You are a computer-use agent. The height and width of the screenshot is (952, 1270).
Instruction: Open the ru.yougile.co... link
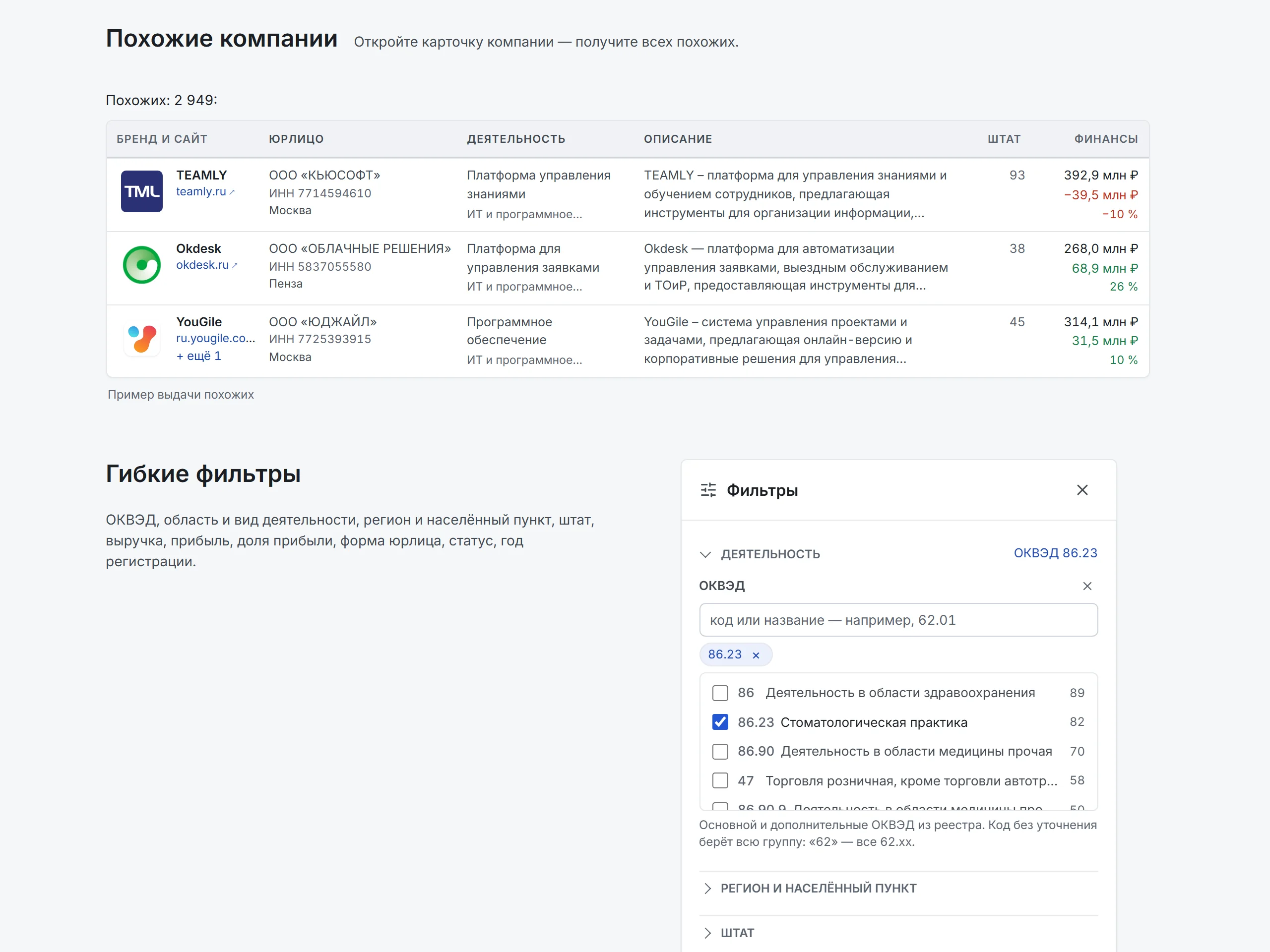[215, 339]
